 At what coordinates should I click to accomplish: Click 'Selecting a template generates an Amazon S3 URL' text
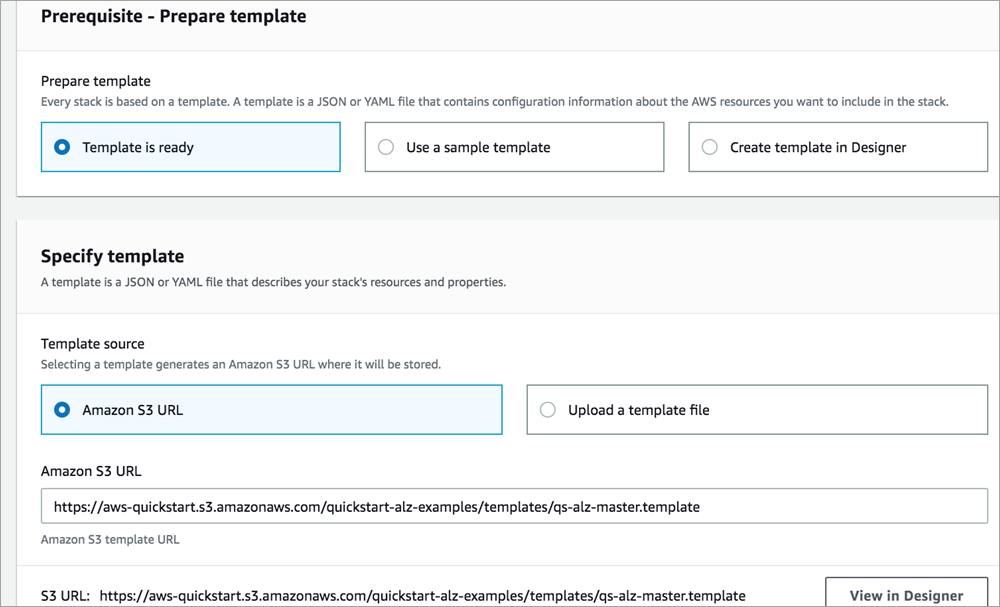[x=241, y=365]
